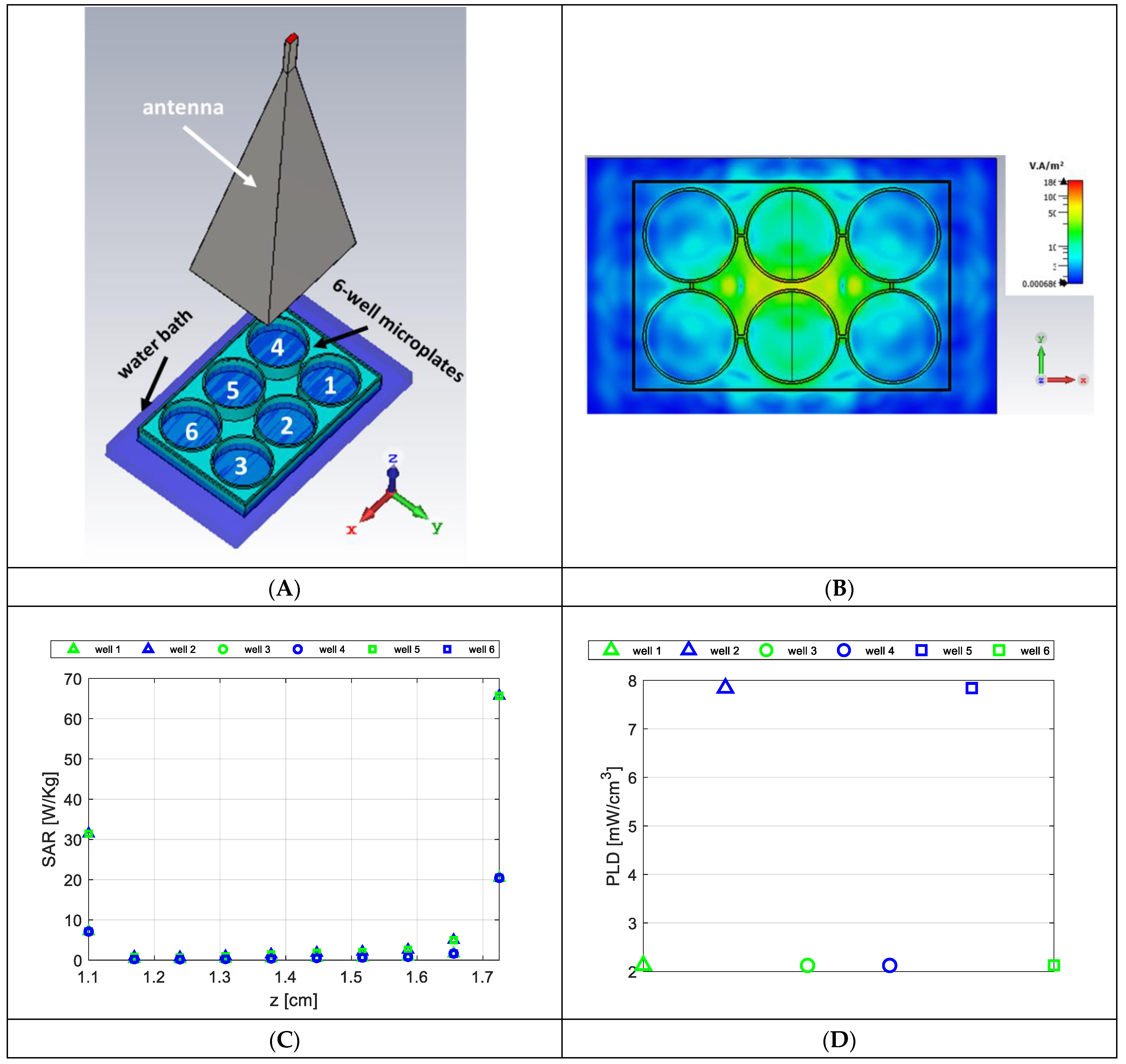Click the well 6 green square legend marker in the PLD plot
Screen dimensions: 1126x1064
coord(999,650)
